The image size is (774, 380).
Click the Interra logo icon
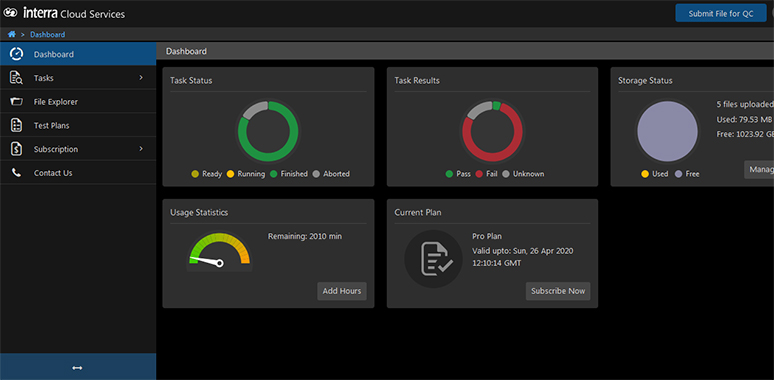pos(11,13)
